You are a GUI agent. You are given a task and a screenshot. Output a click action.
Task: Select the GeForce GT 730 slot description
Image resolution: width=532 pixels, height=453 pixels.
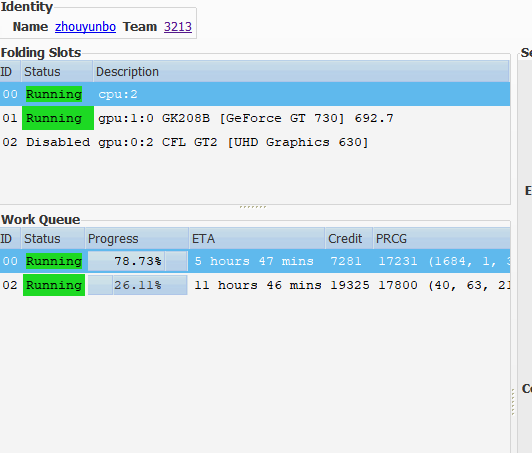coord(246,118)
